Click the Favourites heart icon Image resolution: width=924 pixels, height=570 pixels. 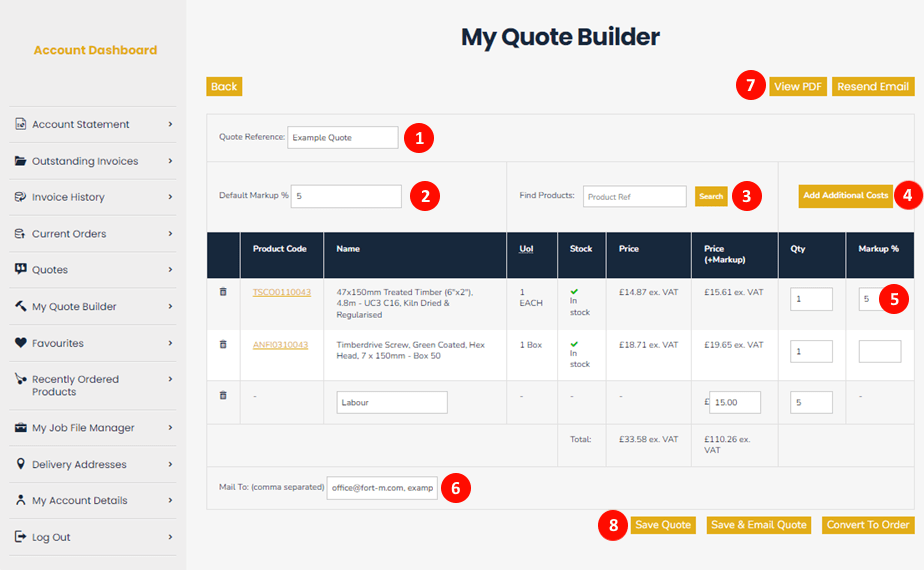tap(21, 342)
